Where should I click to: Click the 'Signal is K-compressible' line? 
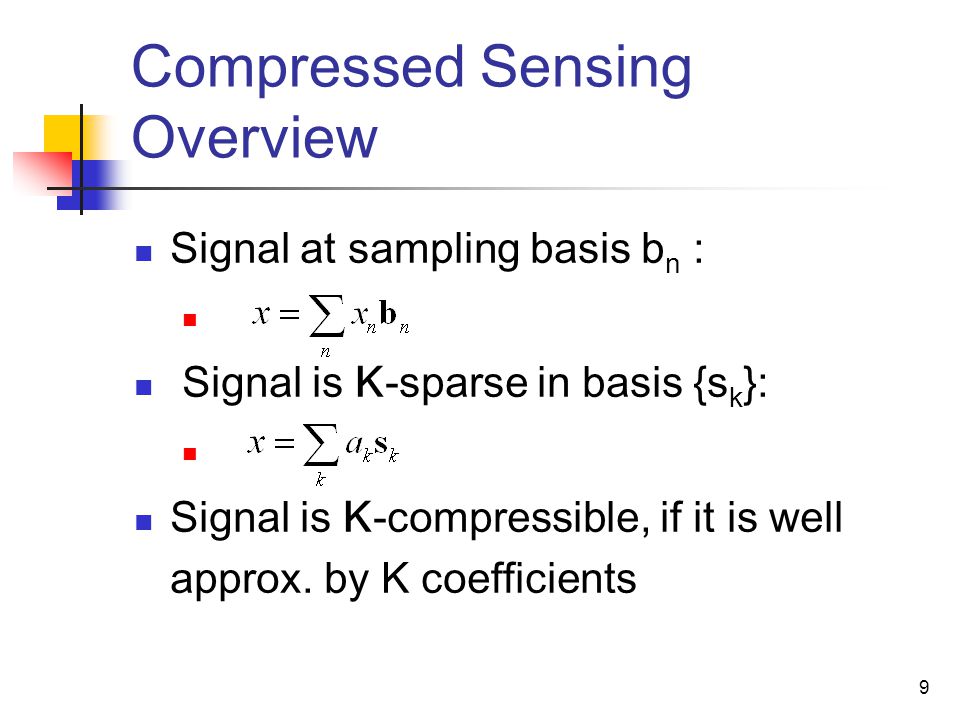506,518
